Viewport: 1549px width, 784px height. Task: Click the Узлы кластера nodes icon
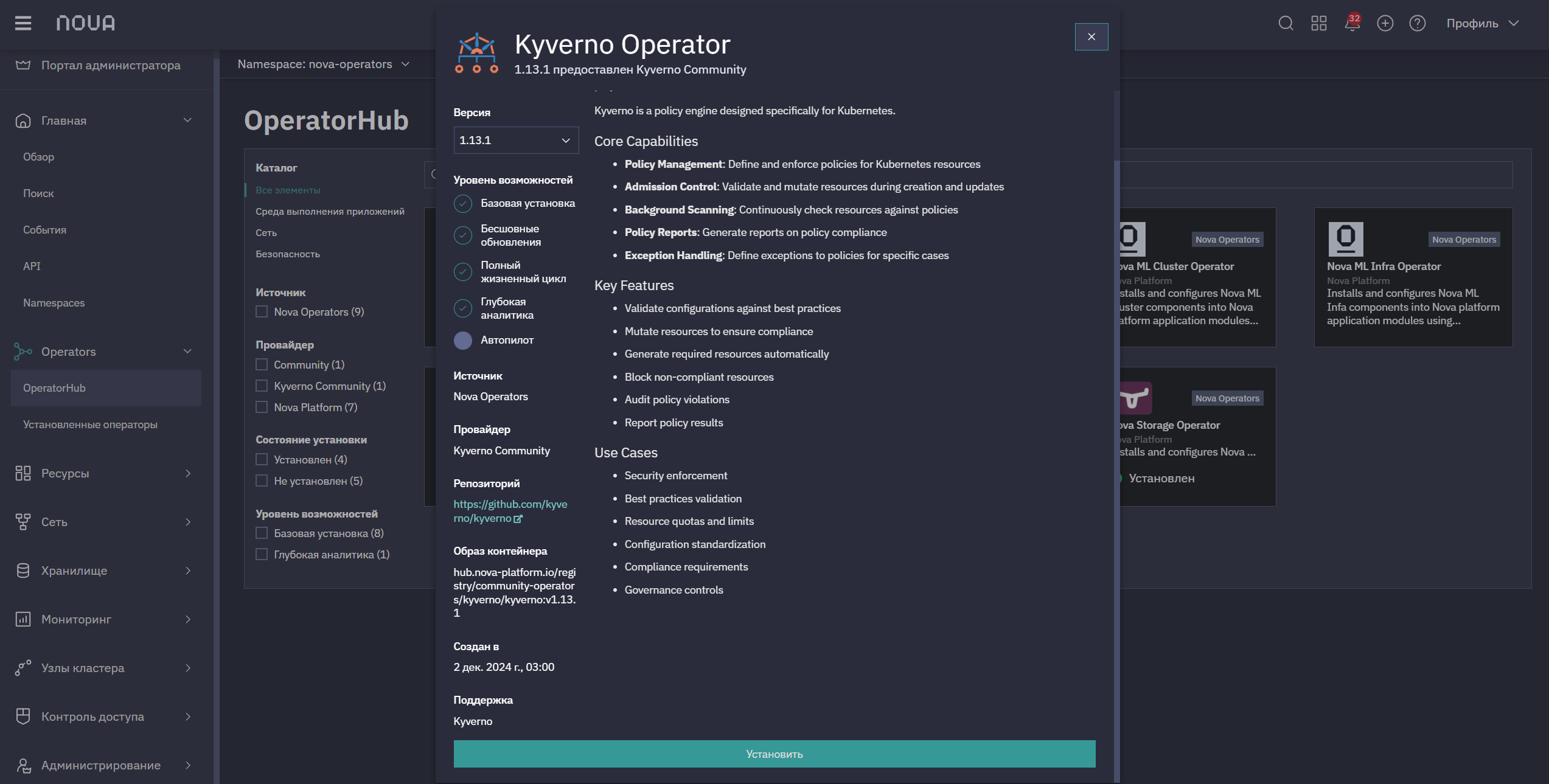point(23,668)
